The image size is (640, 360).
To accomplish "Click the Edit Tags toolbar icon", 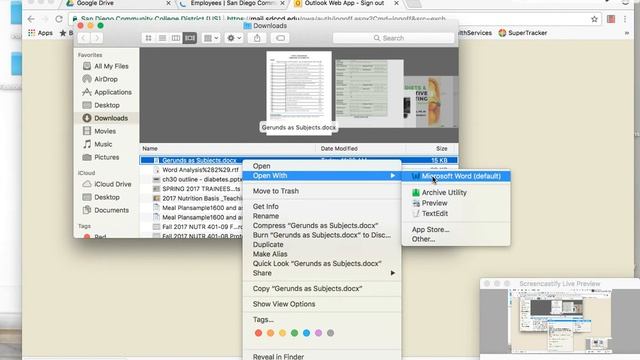I will pos(280,38).
